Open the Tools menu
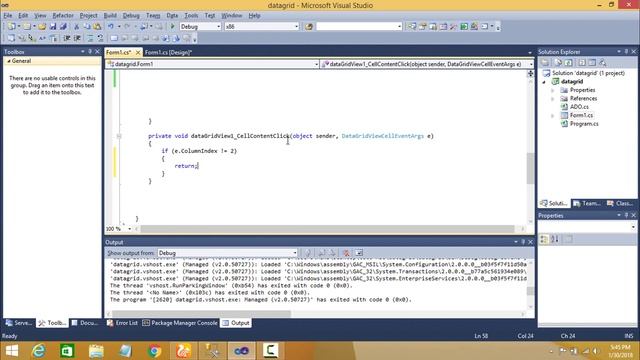The height and width of the screenshot is (360, 640). 191,16
